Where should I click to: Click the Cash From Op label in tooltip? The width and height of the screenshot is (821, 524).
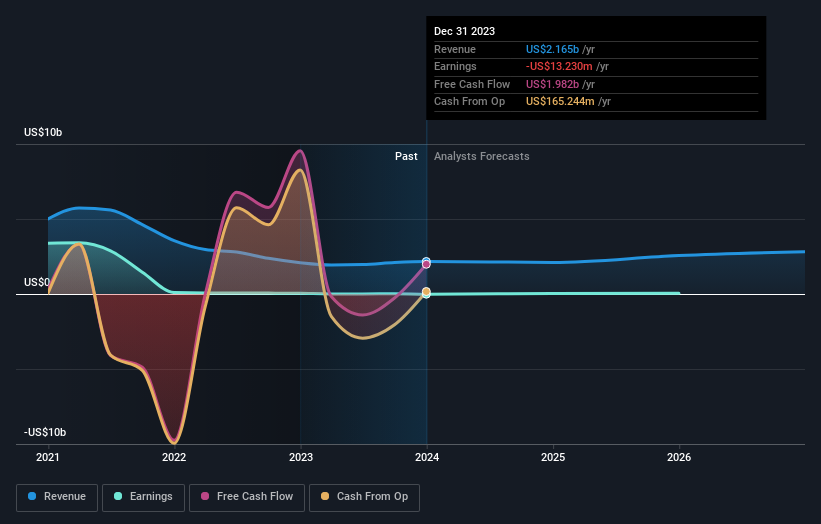(469, 102)
